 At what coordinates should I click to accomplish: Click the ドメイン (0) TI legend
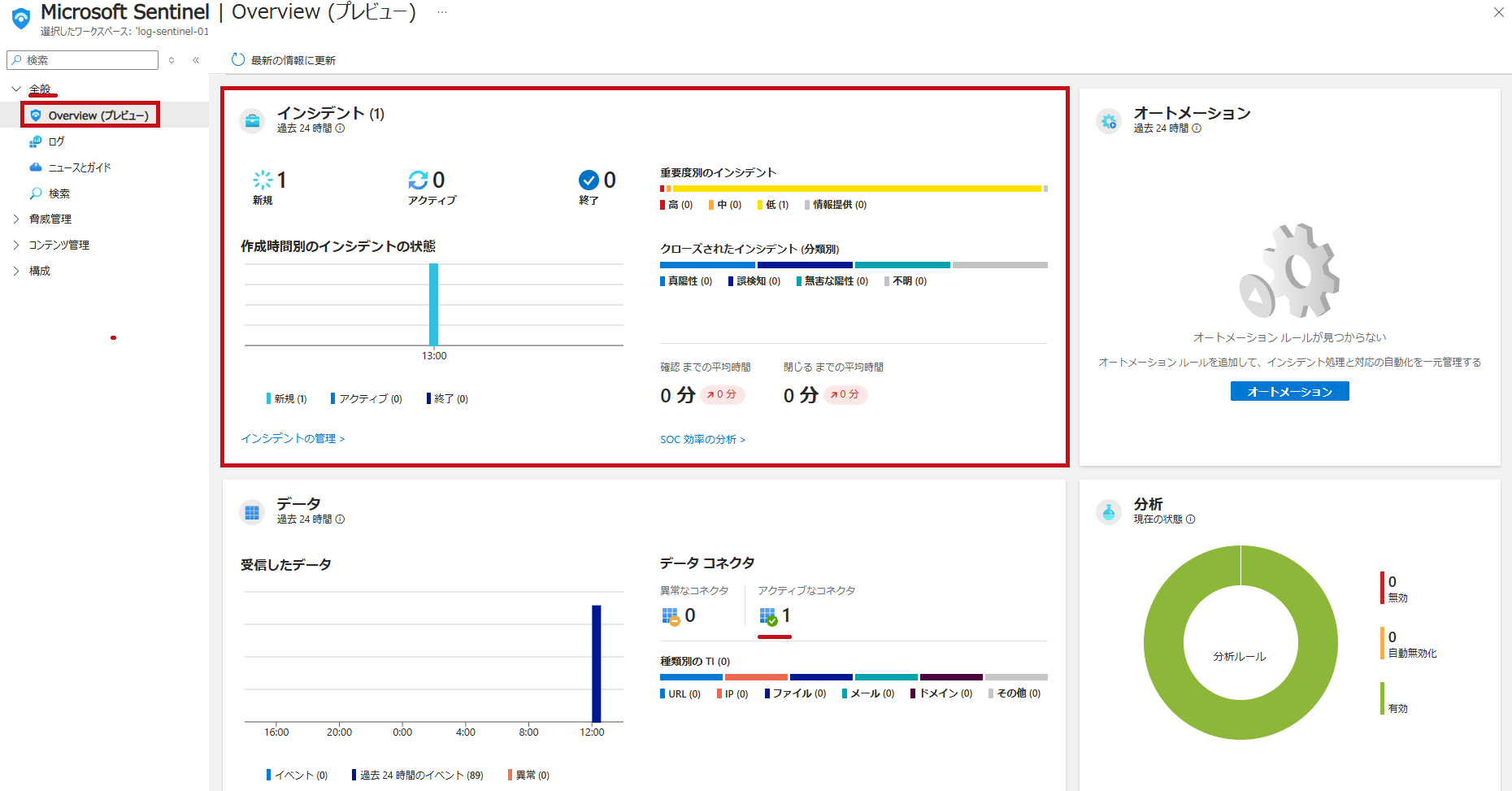click(941, 693)
